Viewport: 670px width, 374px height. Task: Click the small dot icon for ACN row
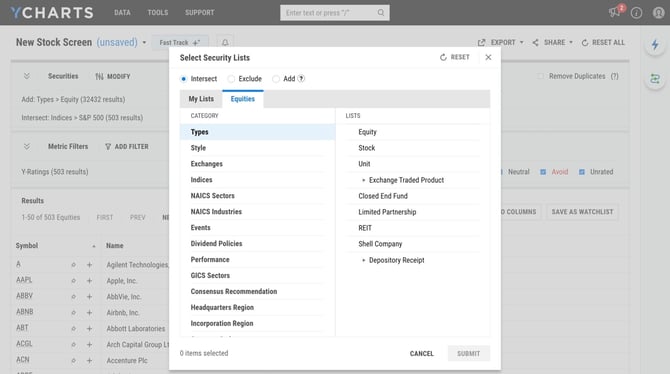coord(73,361)
